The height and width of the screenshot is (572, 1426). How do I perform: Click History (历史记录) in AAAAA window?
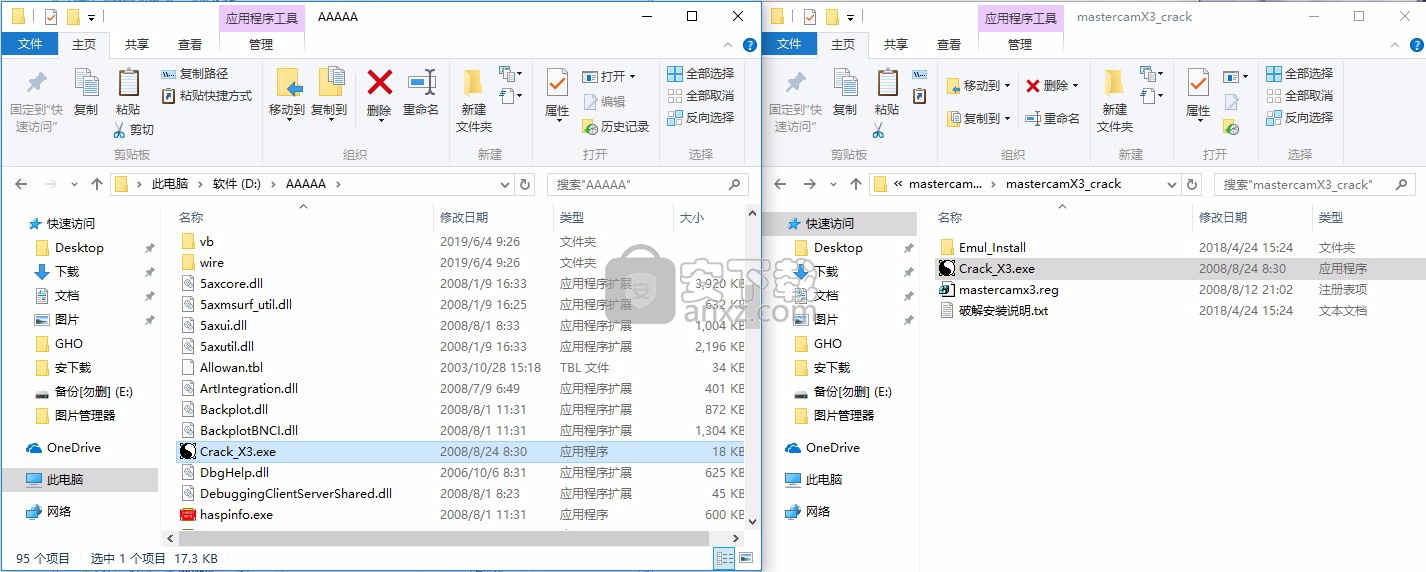coord(616,126)
